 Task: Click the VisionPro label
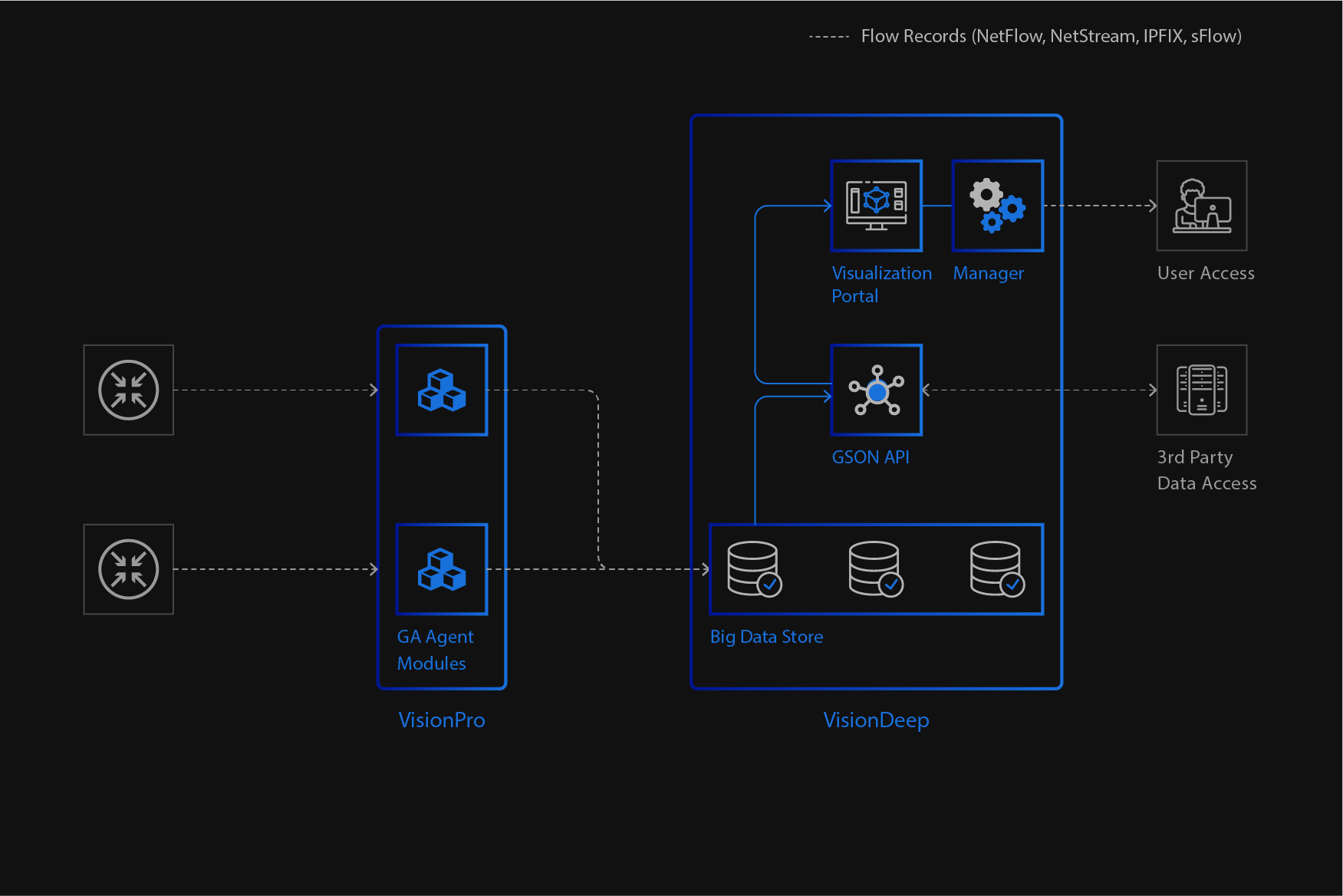(442, 720)
